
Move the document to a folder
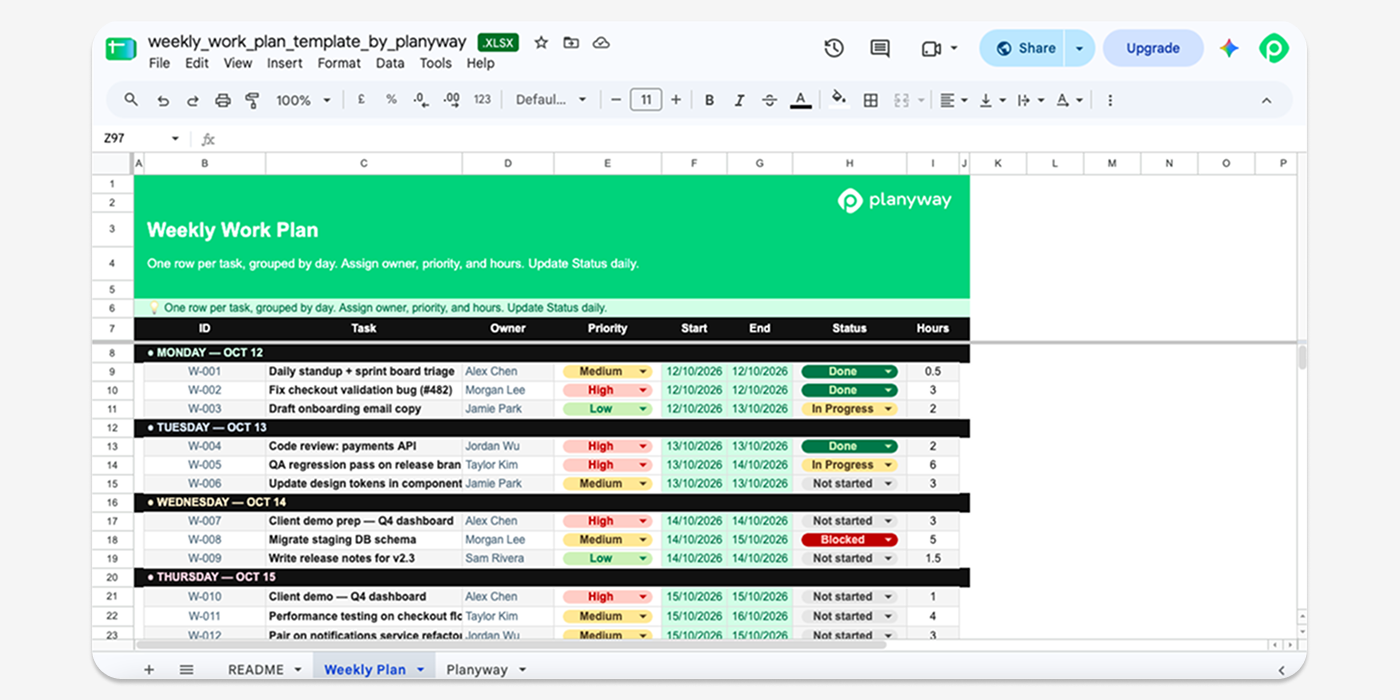(571, 43)
